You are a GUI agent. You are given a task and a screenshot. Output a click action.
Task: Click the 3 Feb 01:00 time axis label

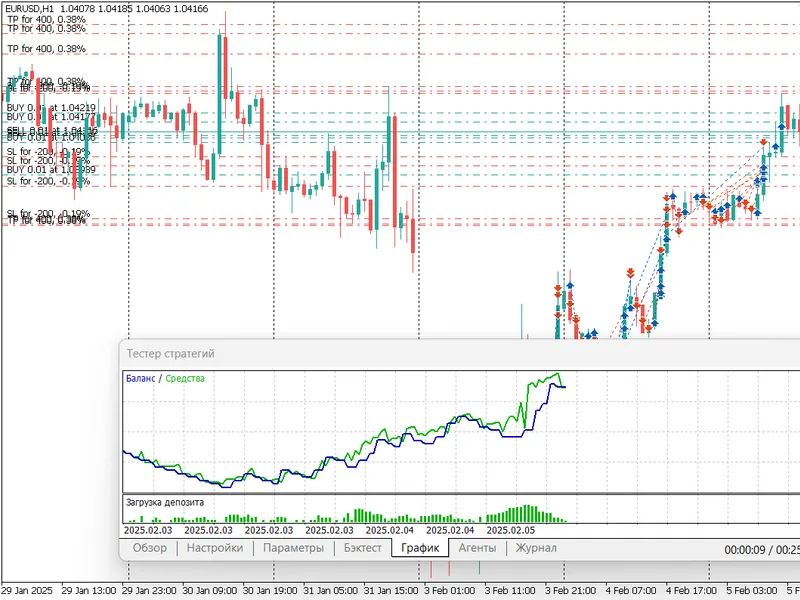point(449,591)
